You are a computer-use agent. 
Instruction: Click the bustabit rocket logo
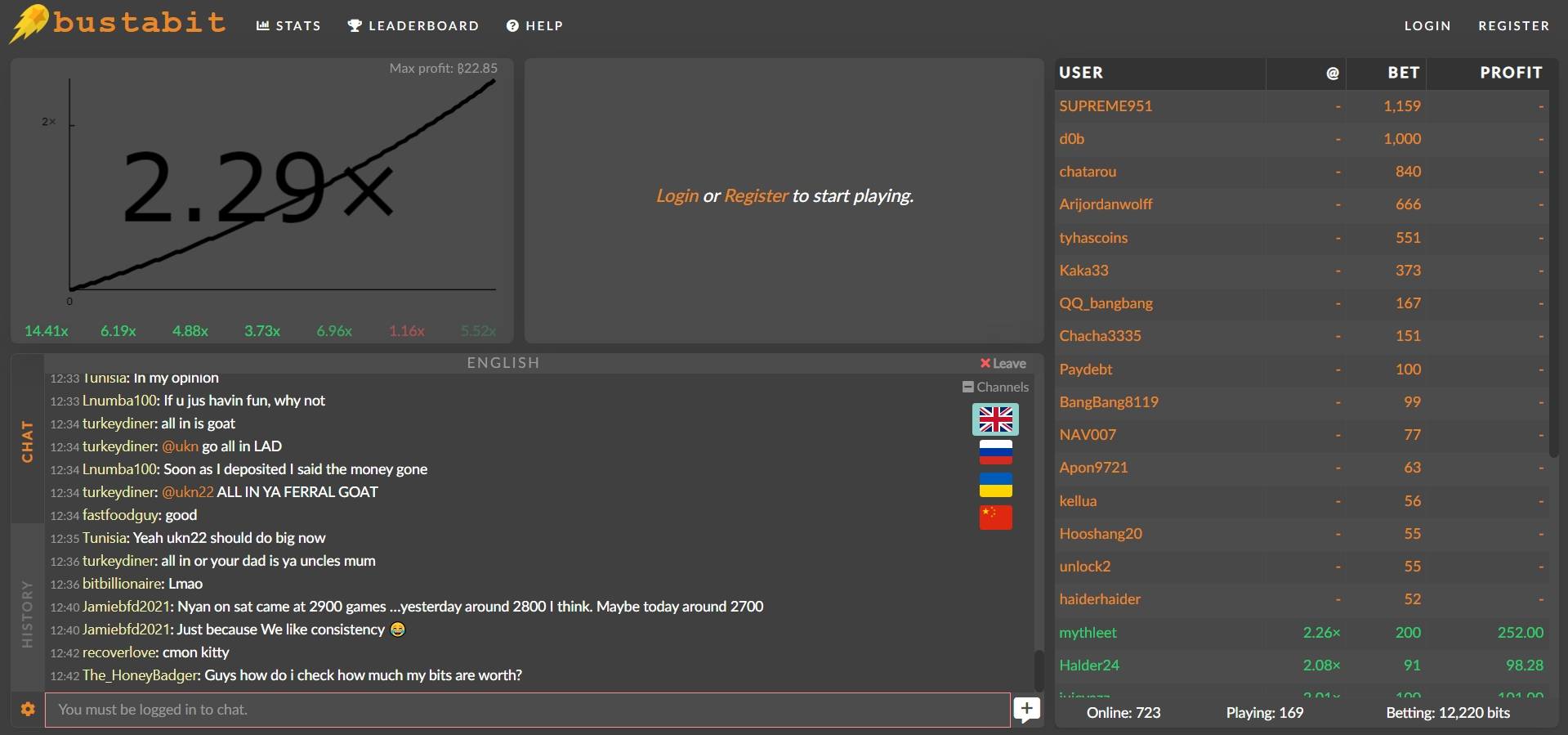click(118, 23)
